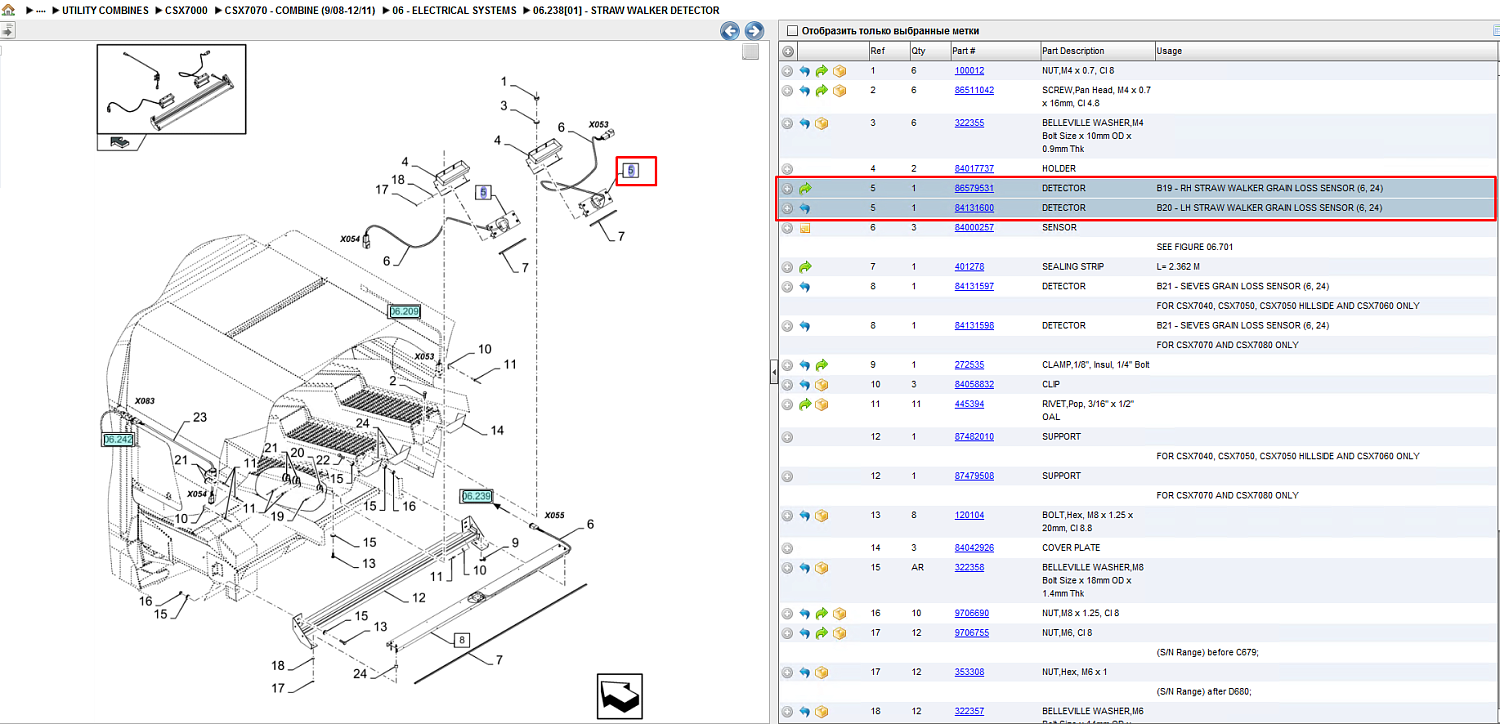Expand the collapsed breadcrumb ellipsis

[x=41, y=10]
